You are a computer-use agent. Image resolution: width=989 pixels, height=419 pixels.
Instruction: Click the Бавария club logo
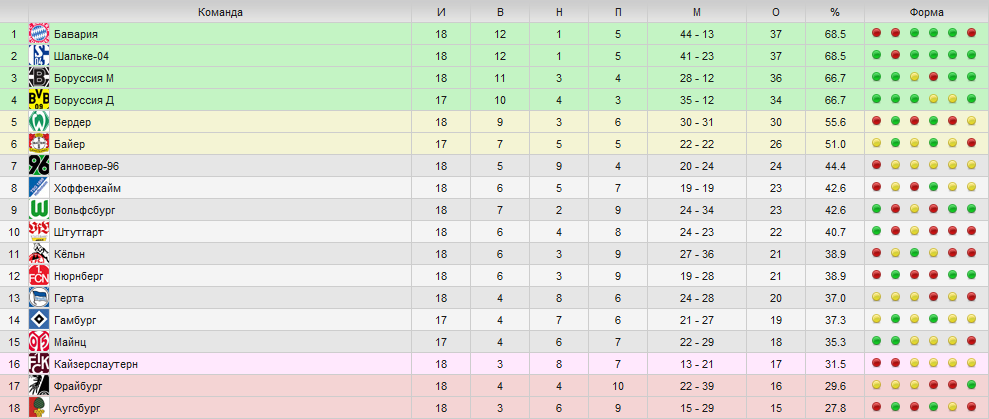[x=39, y=34]
